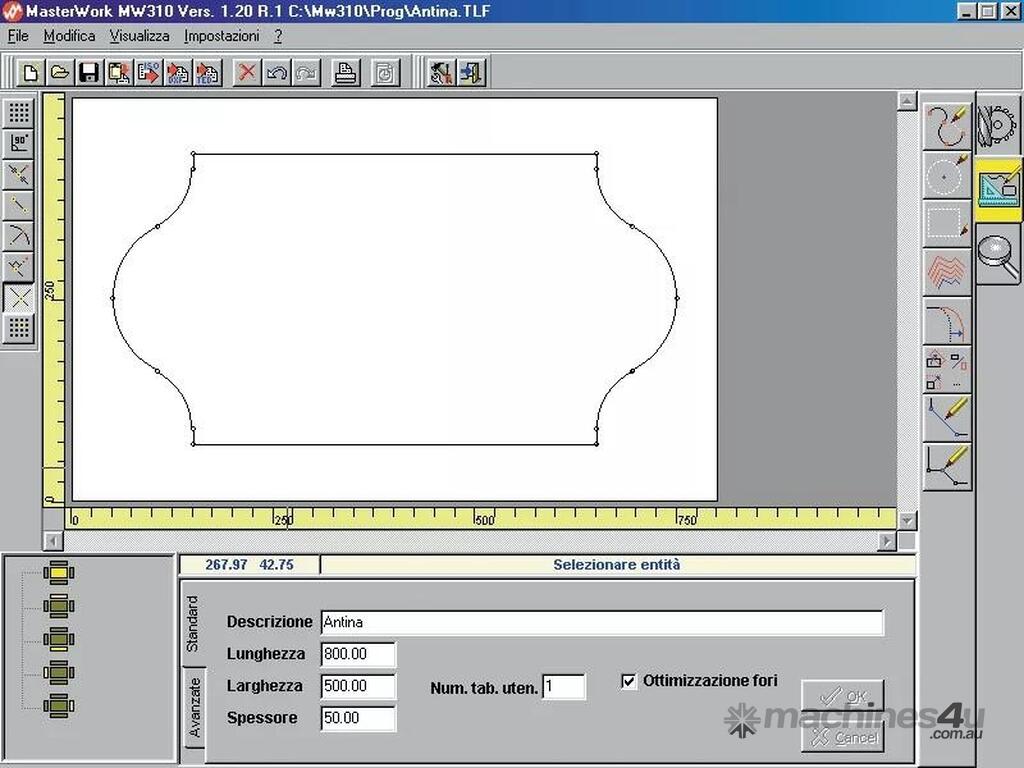Click the Lunghezza input field

coord(358,655)
